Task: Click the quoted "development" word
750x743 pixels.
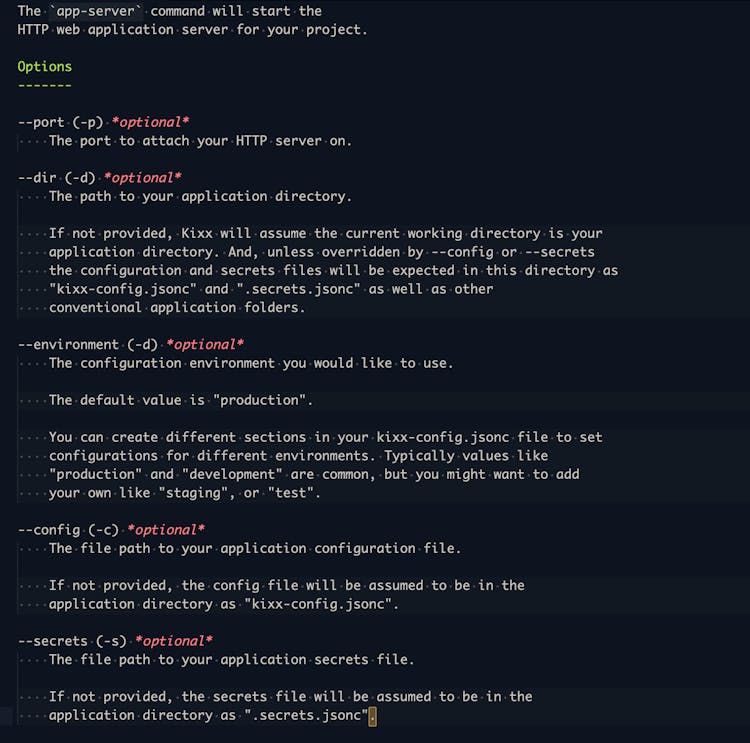Action: (220, 474)
